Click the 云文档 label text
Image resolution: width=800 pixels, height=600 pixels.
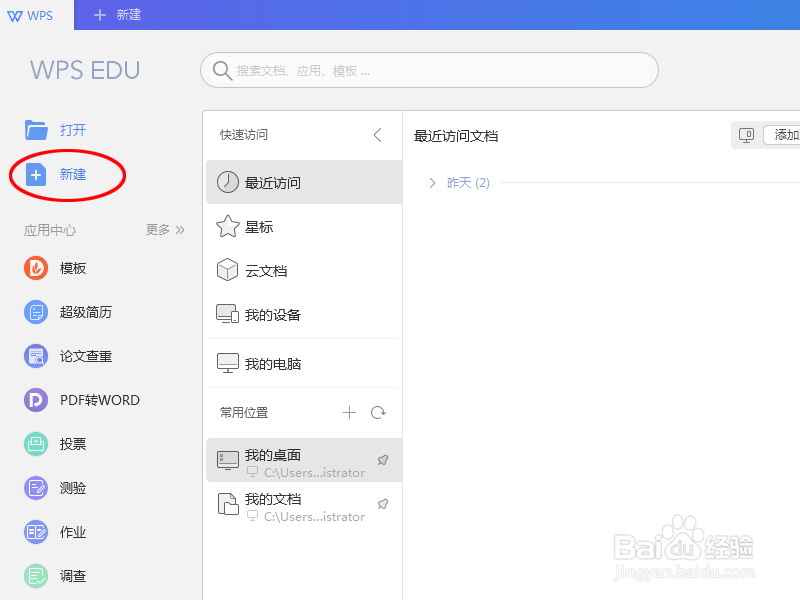pos(266,270)
